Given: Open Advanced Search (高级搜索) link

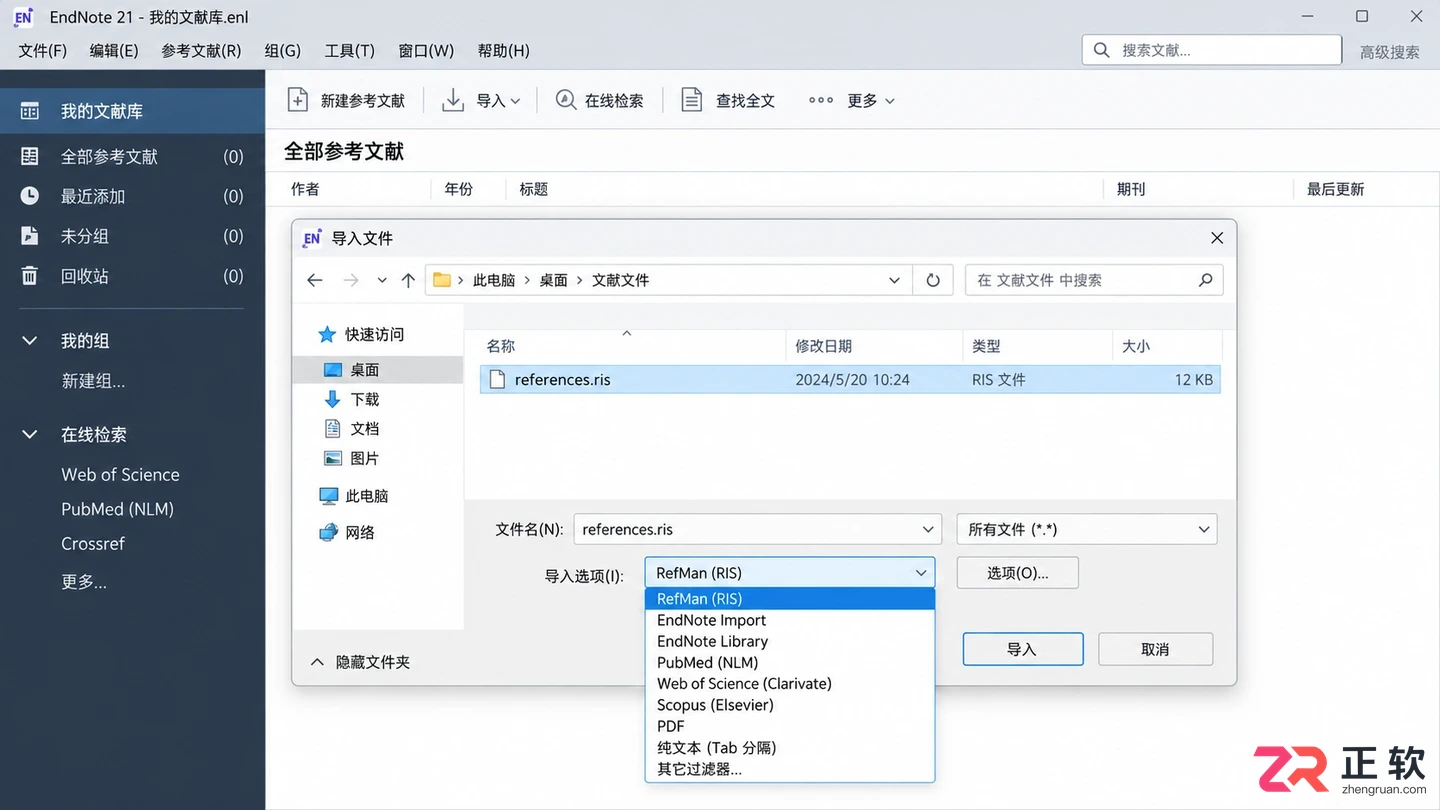Looking at the screenshot, I should pyautogui.click(x=1389, y=52).
